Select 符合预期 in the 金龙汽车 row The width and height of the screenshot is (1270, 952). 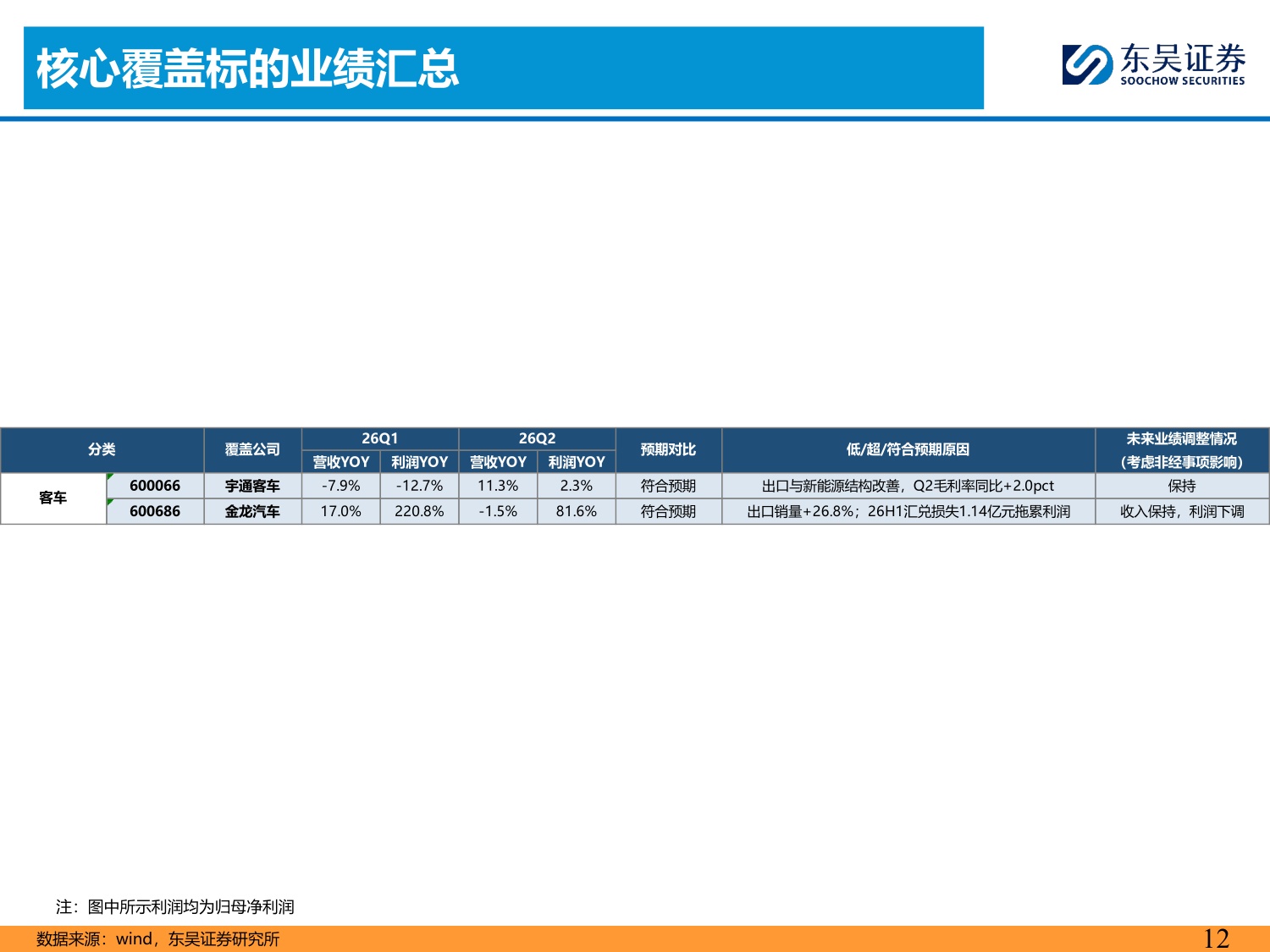pyautogui.click(x=669, y=511)
